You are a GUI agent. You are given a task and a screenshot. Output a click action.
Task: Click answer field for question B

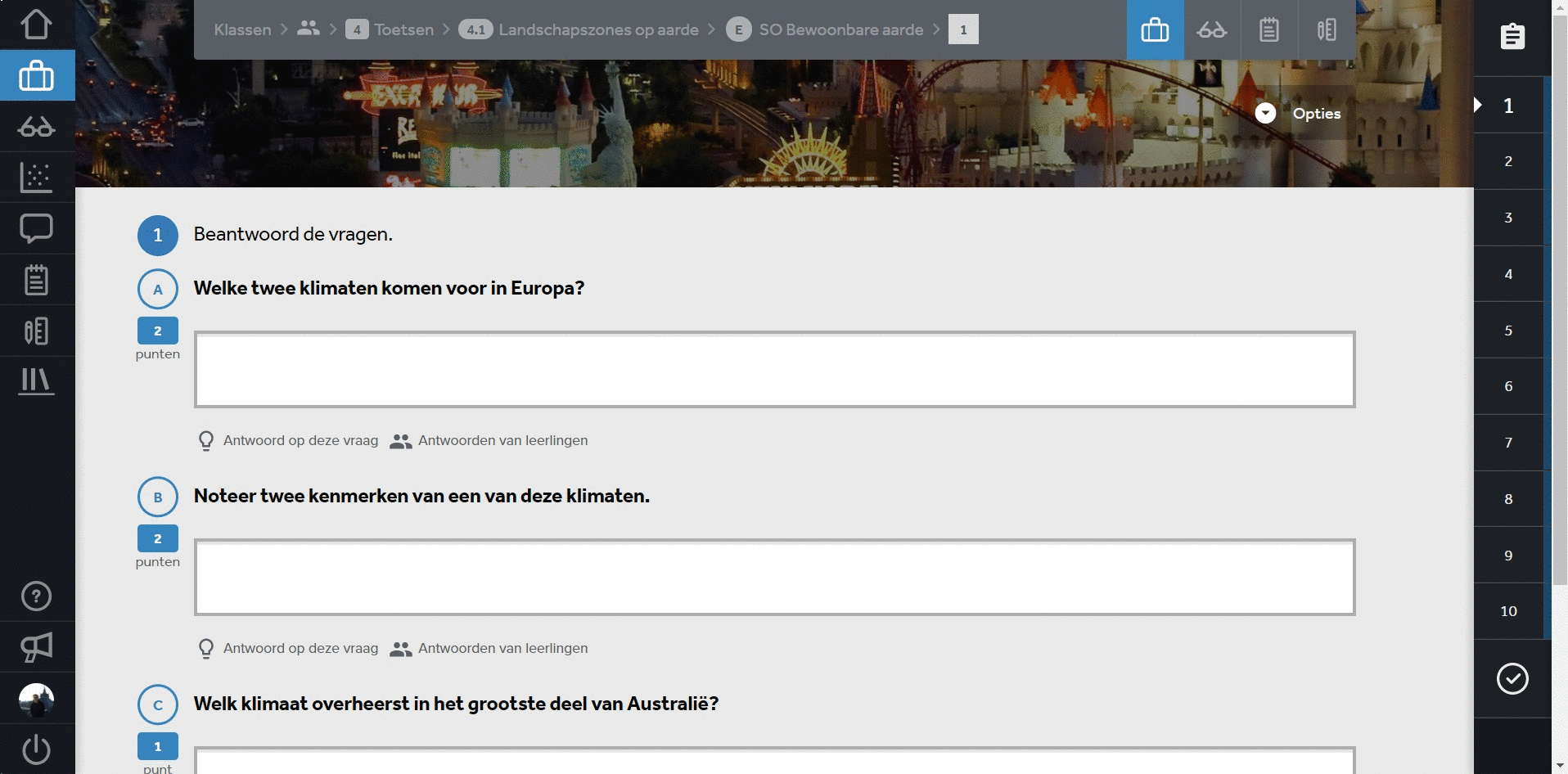[774, 577]
